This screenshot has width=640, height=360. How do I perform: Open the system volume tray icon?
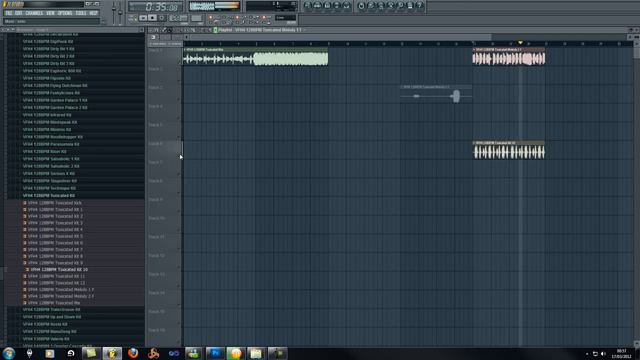click(x=603, y=354)
